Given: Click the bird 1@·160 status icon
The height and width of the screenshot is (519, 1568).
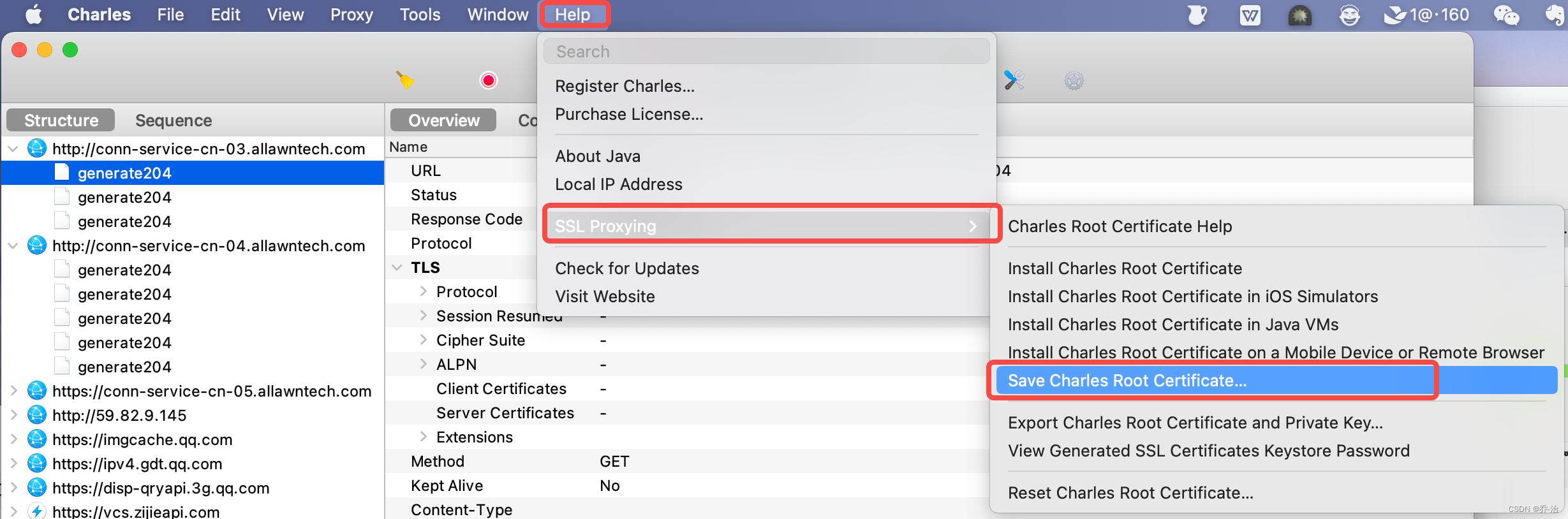Looking at the screenshot, I should 1426,15.
